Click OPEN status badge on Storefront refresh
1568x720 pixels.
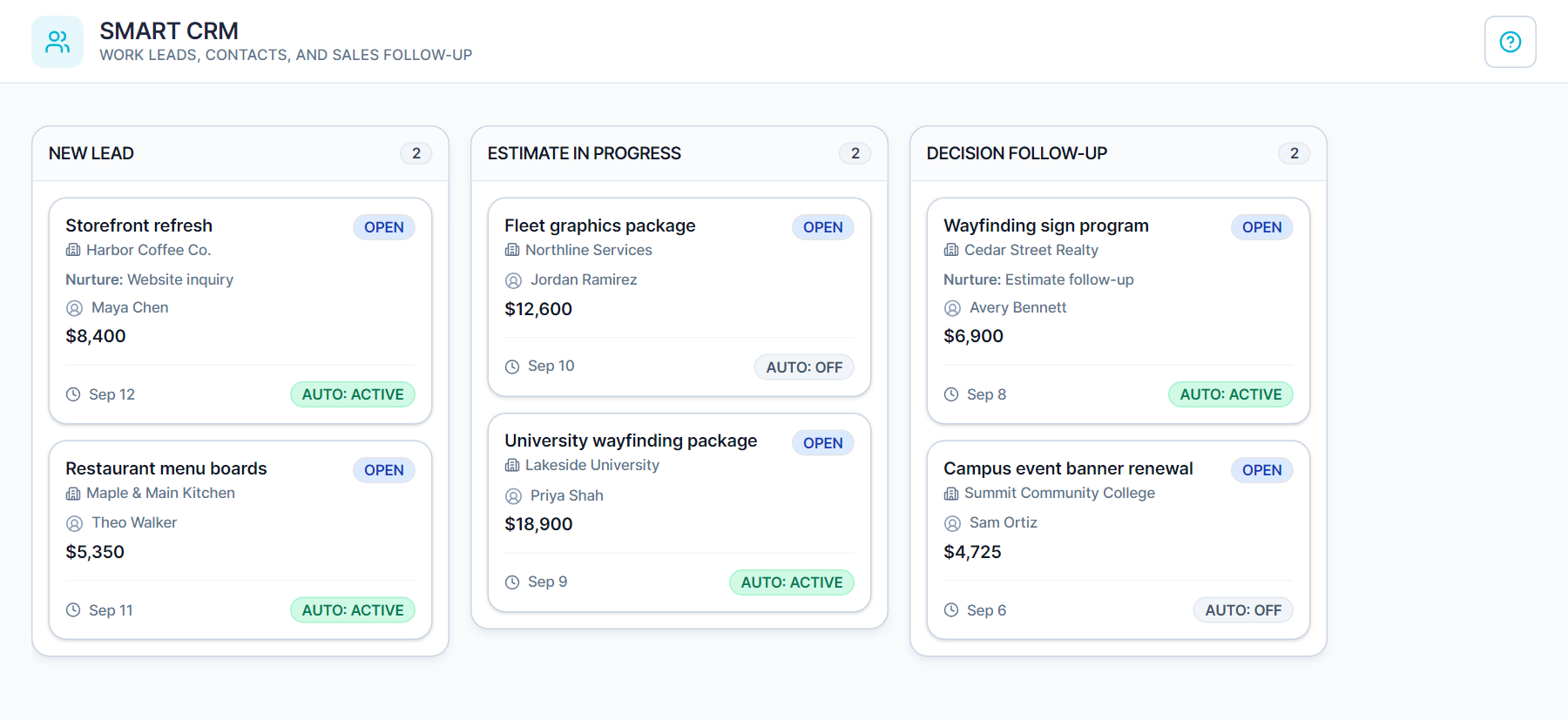(384, 227)
